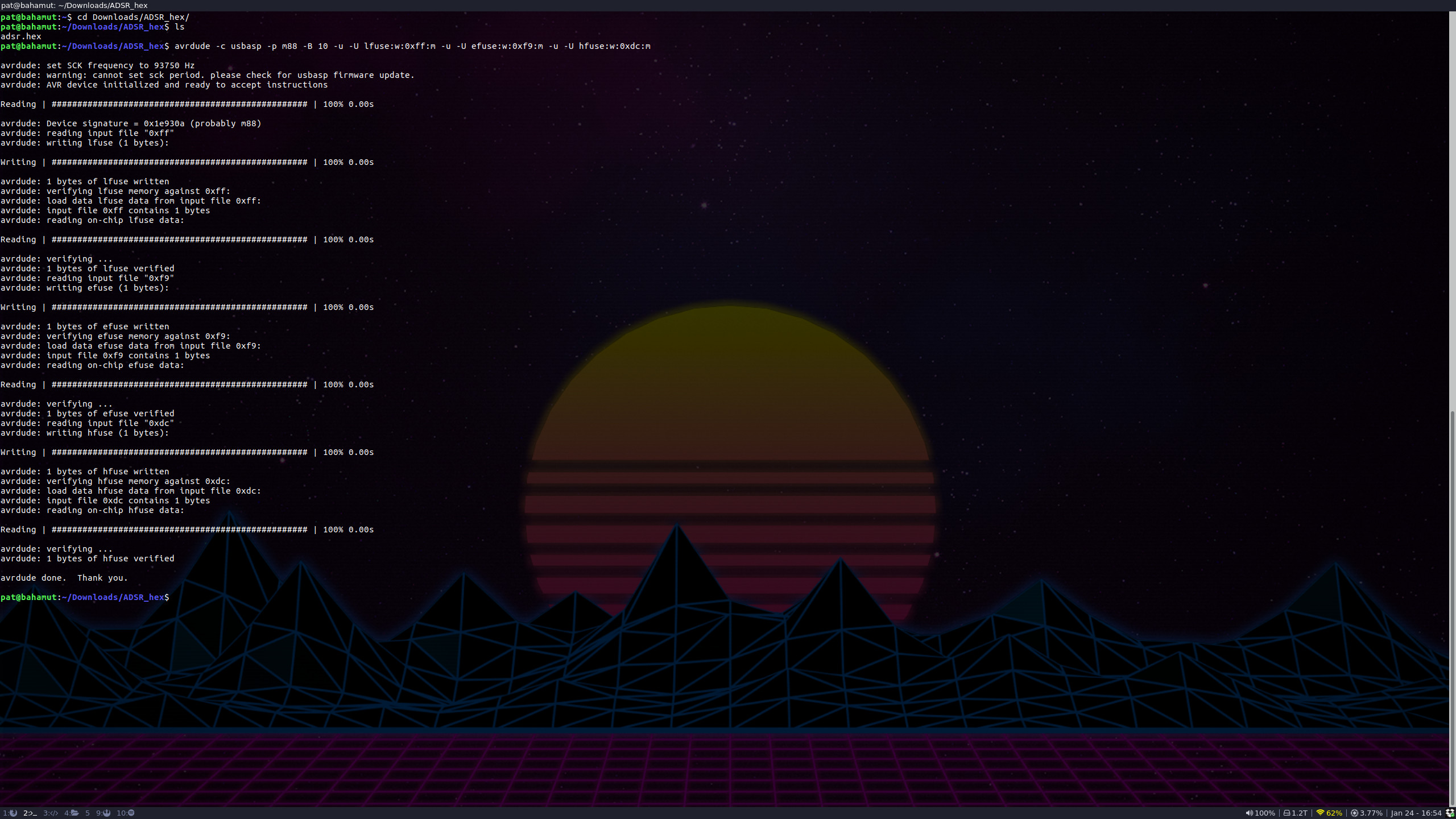Image resolution: width=1456 pixels, height=819 pixels.
Task: Open Spotify workspace 10
Action: pyautogui.click(x=126, y=813)
